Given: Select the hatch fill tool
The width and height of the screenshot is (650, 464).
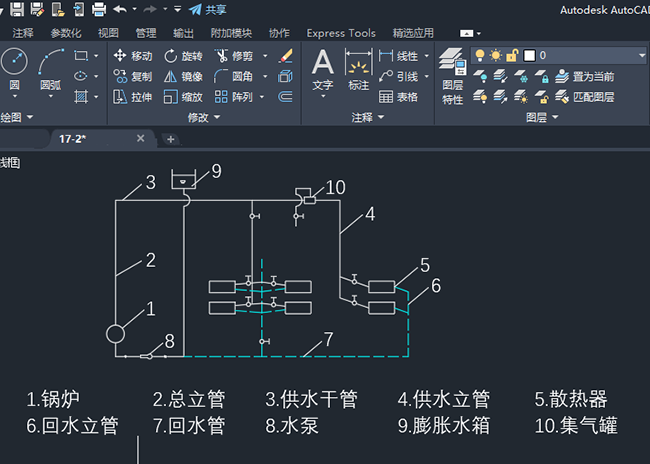Looking at the screenshot, I should 81,97.
